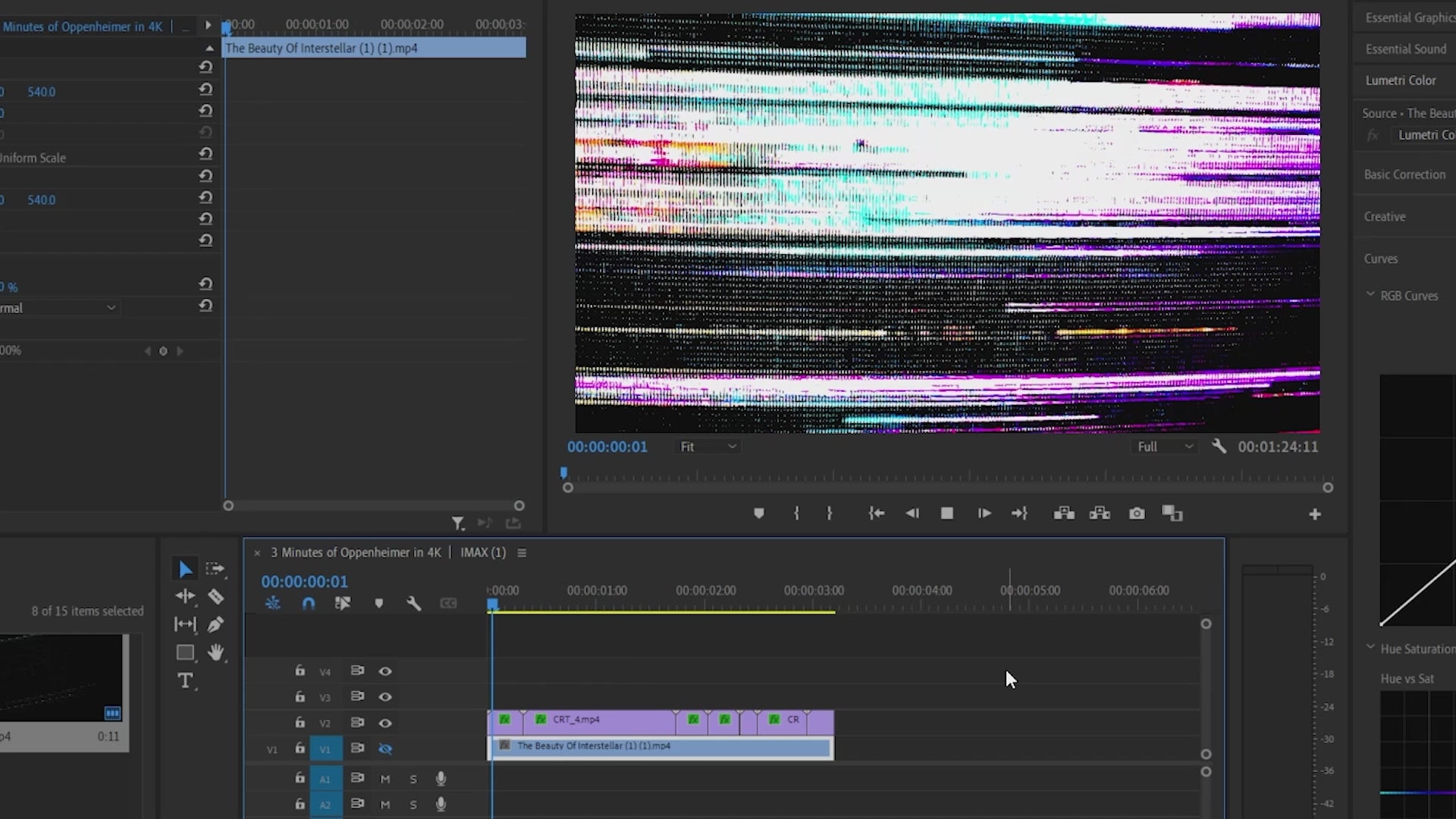Collapse Effect Controls timeline view arrow
This screenshot has width=1456, height=819.
tap(208, 25)
